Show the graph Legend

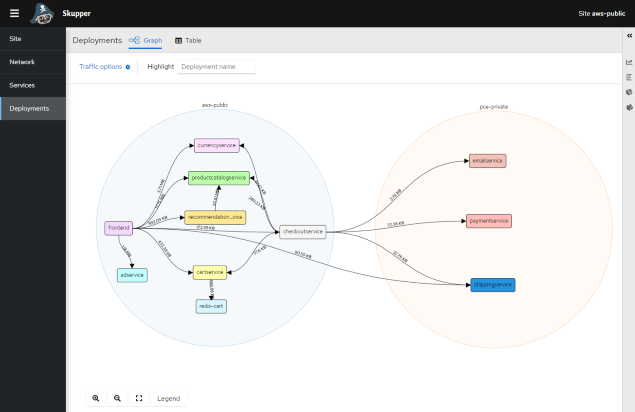coord(168,399)
